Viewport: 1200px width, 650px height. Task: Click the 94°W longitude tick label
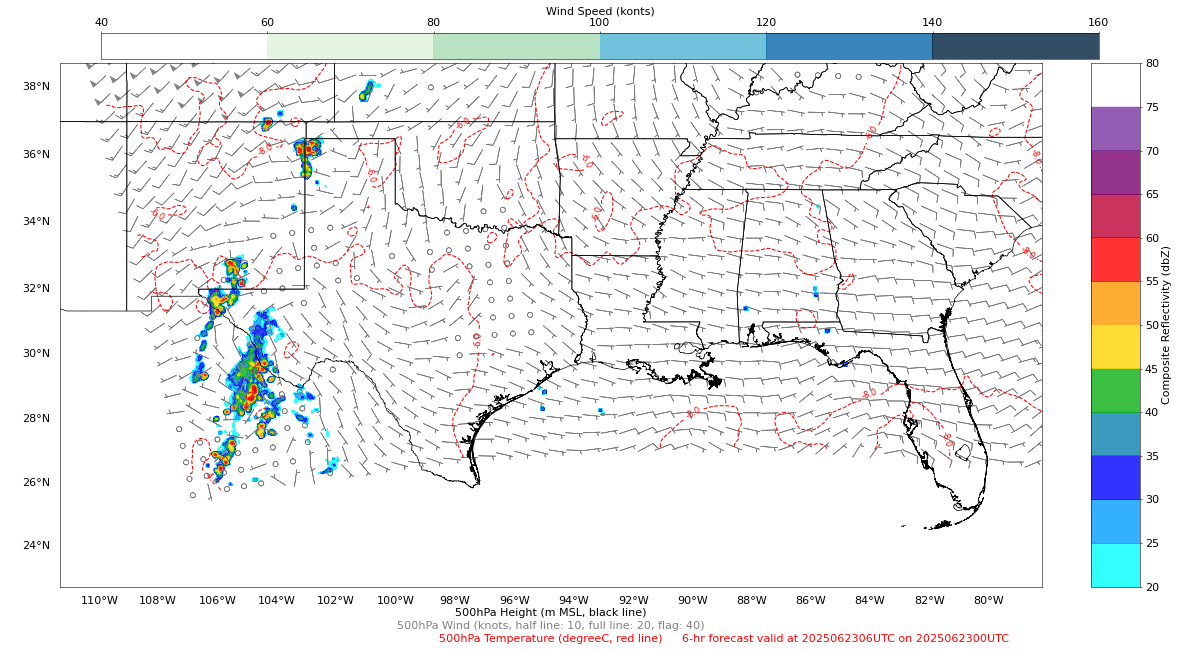(x=573, y=600)
